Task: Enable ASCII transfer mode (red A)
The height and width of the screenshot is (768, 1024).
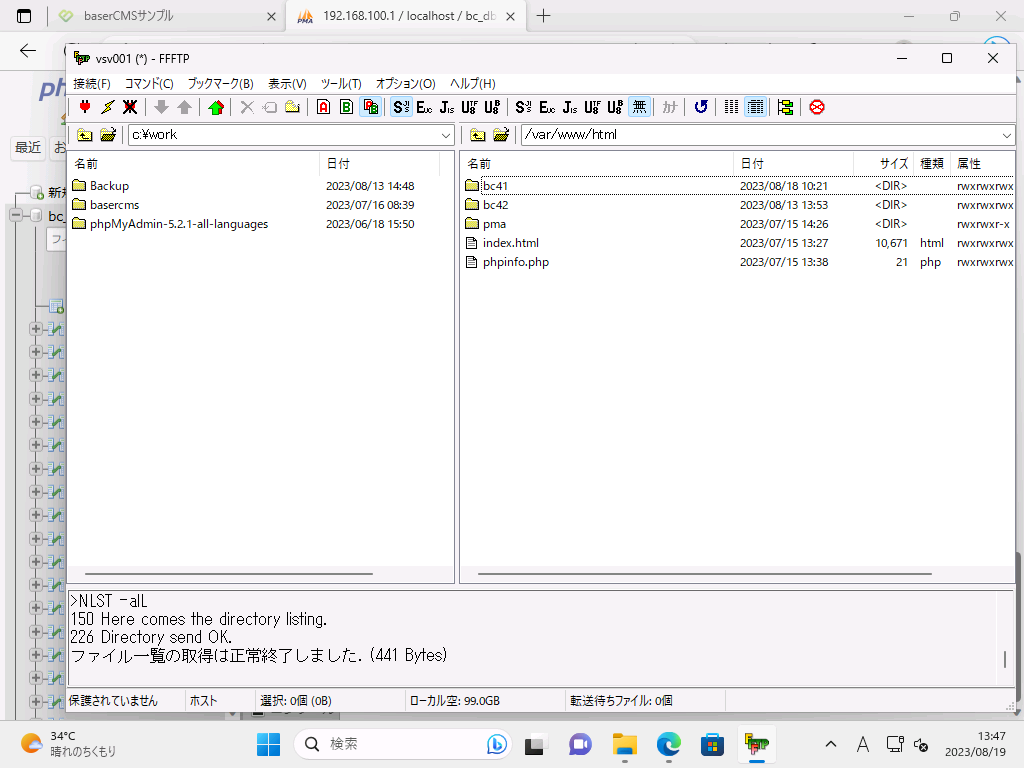Action: coord(323,107)
